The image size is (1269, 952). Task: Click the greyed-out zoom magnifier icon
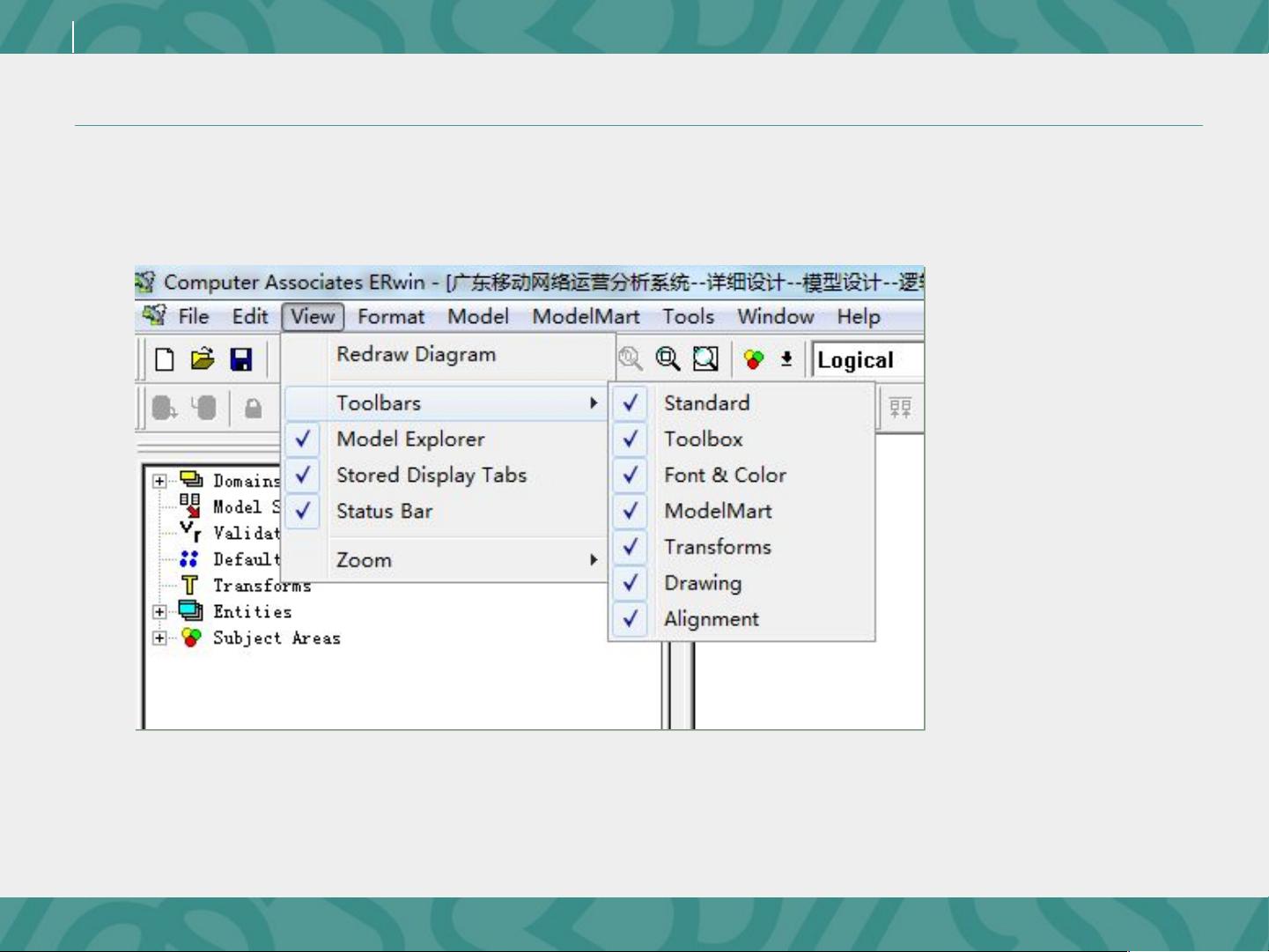click(x=630, y=358)
